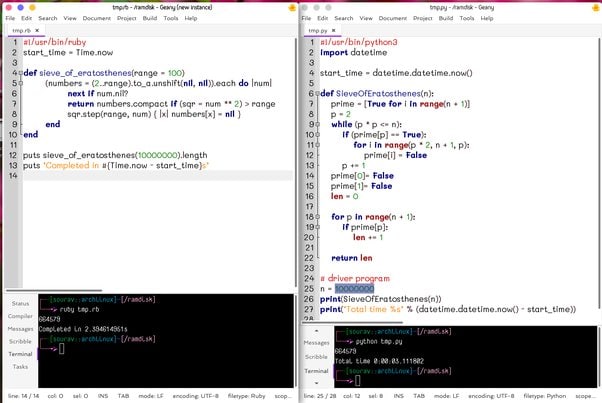Switch to Status tab in Ruby window
The height and width of the screenshot is (403, 602).
(x=20, y=303)
